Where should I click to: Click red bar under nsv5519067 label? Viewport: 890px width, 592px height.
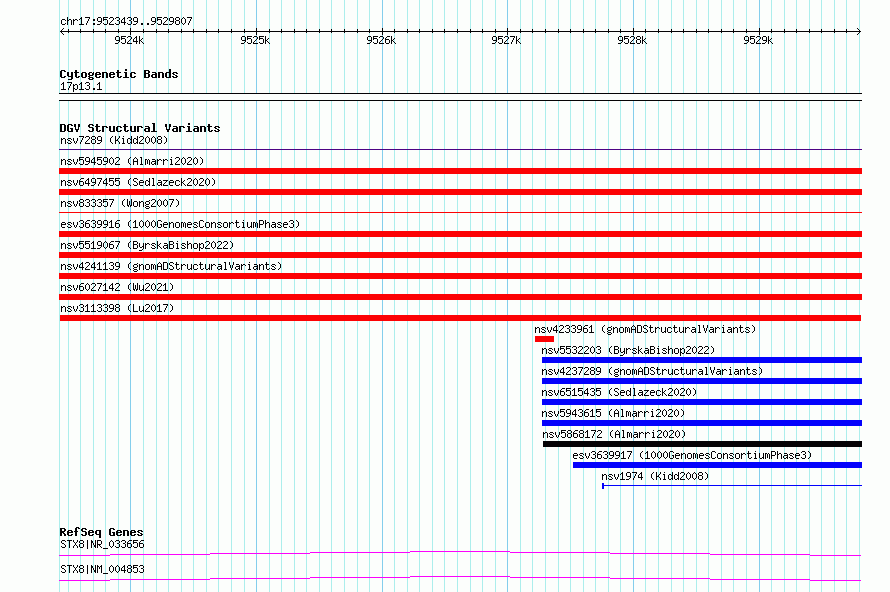pos(460,255)
